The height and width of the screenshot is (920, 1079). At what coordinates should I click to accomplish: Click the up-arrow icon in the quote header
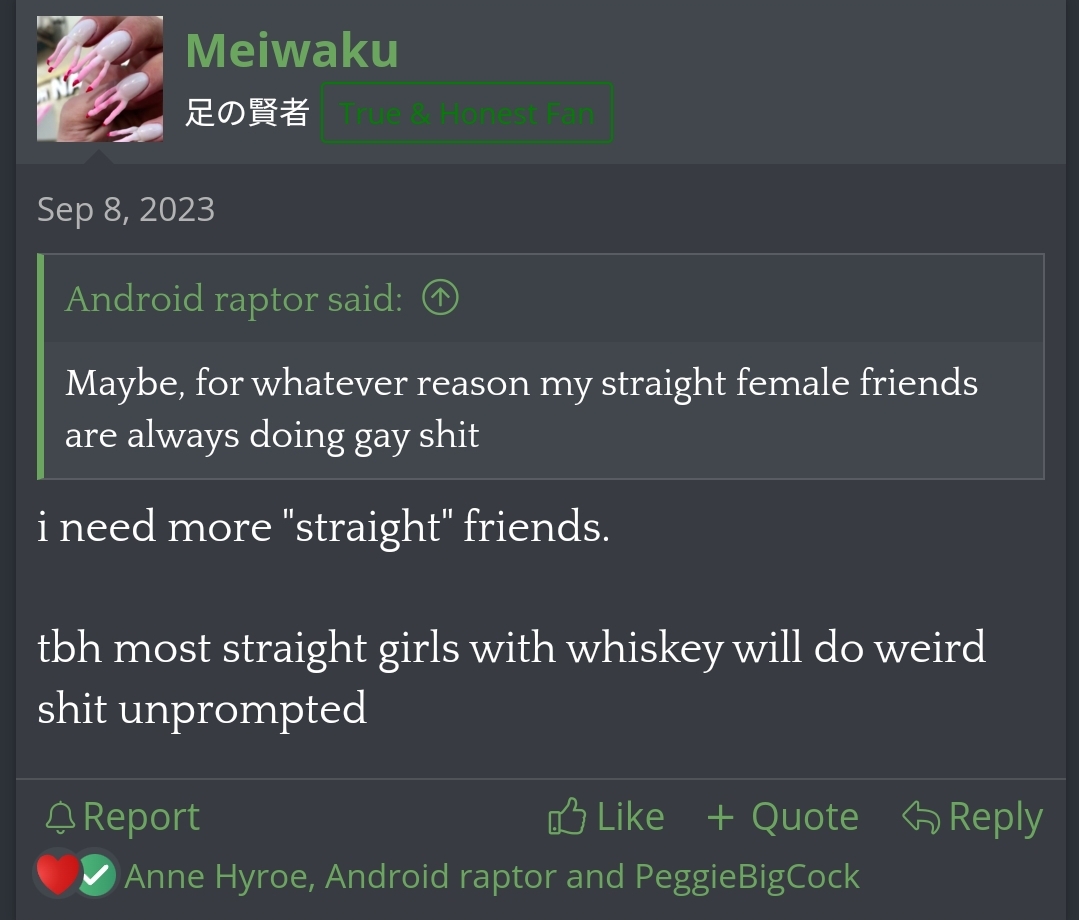(440, 298)
